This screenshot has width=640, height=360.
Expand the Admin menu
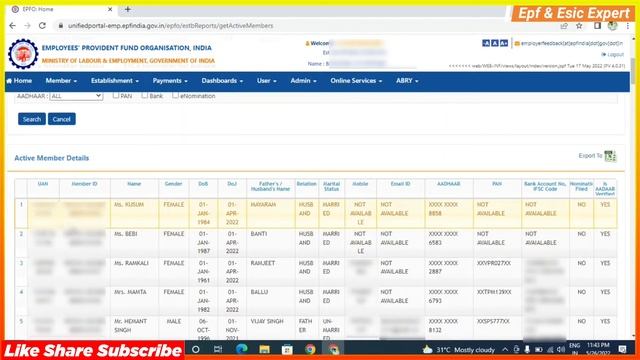[303, 81]
